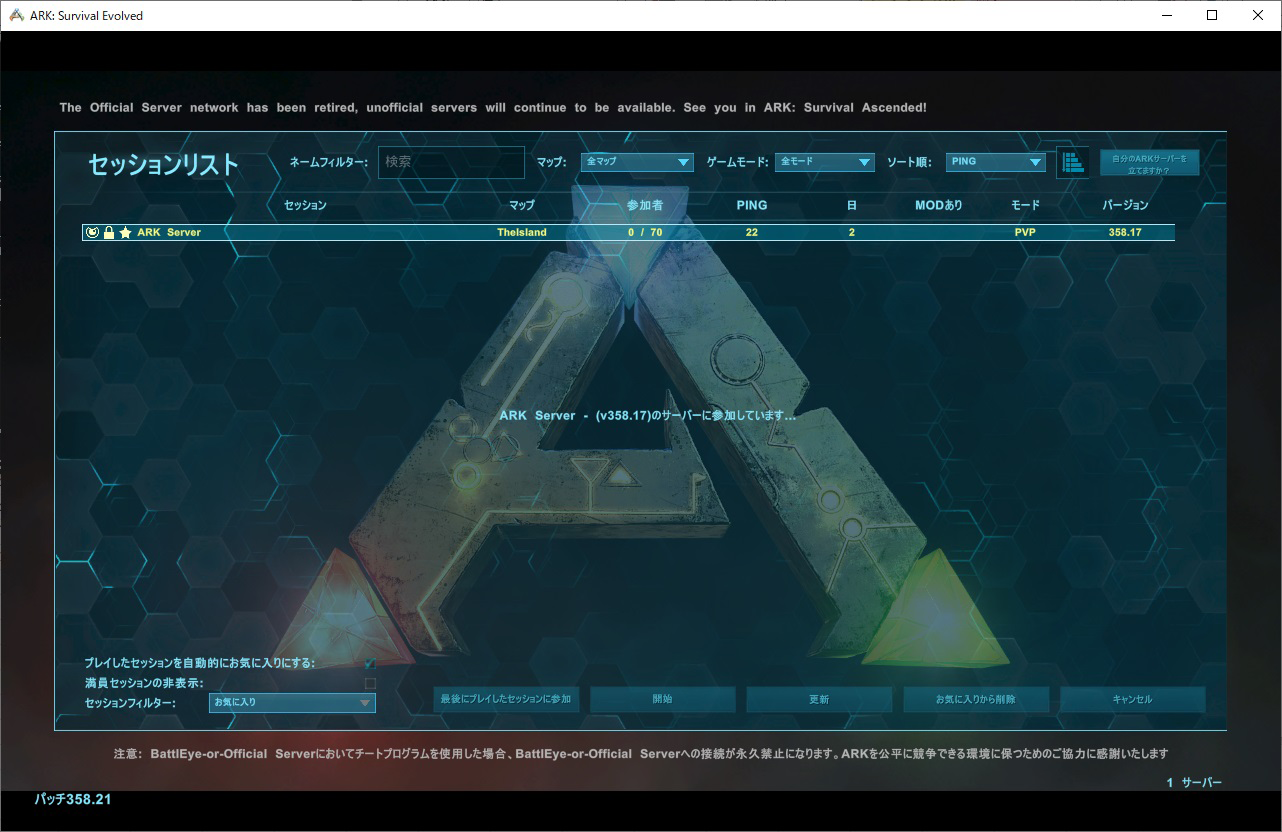Click the お気に入りから削除 button
The height and width of the screenshot is (832, 1282).
tap(975, 699)
